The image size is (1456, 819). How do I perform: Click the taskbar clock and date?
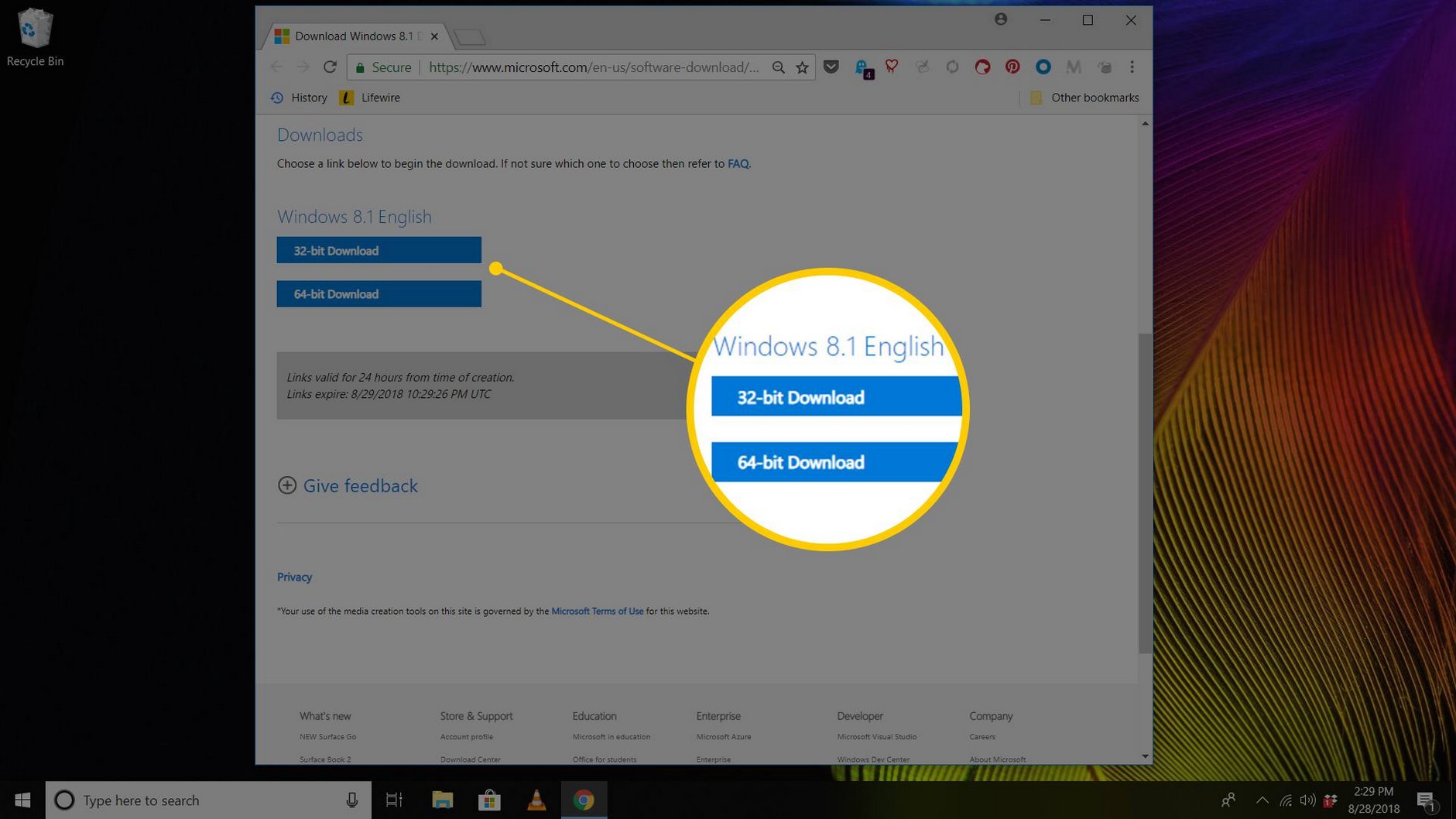pyautogui.click(x=1374, y=800)
